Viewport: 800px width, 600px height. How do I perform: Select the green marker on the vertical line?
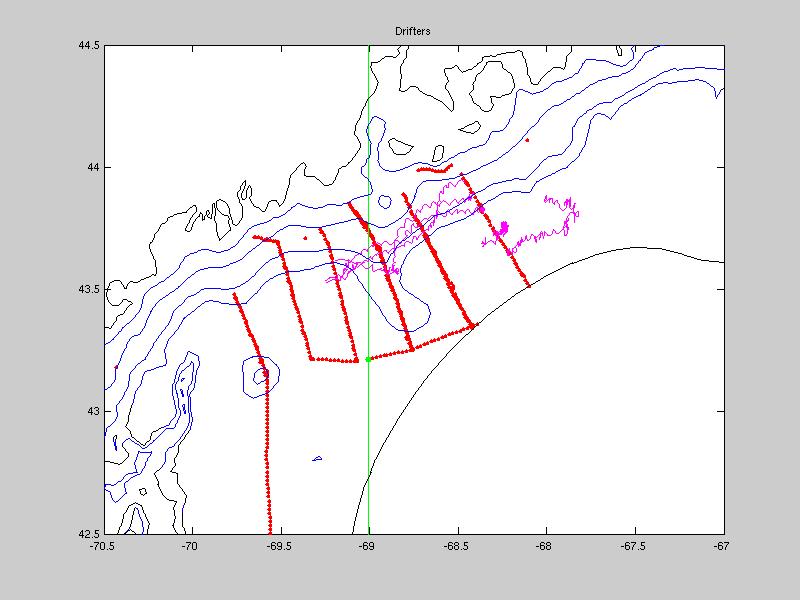click(368, 360)
